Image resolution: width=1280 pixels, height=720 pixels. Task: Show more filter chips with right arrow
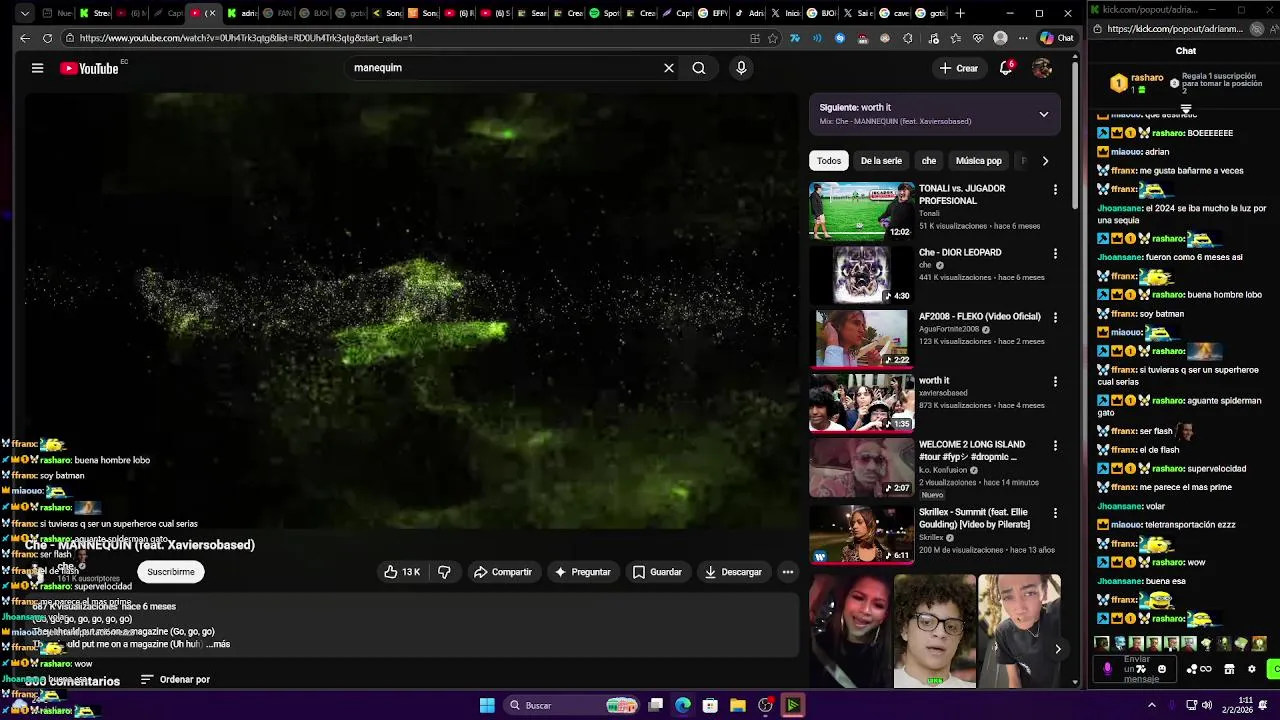coord(1045,161)
